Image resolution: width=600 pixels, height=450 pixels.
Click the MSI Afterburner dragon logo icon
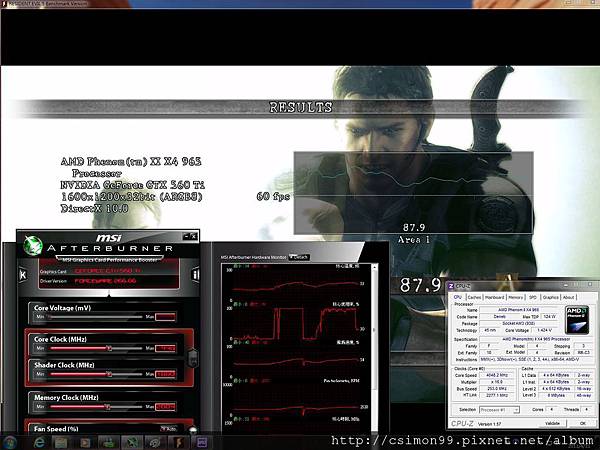coord(33,245)
